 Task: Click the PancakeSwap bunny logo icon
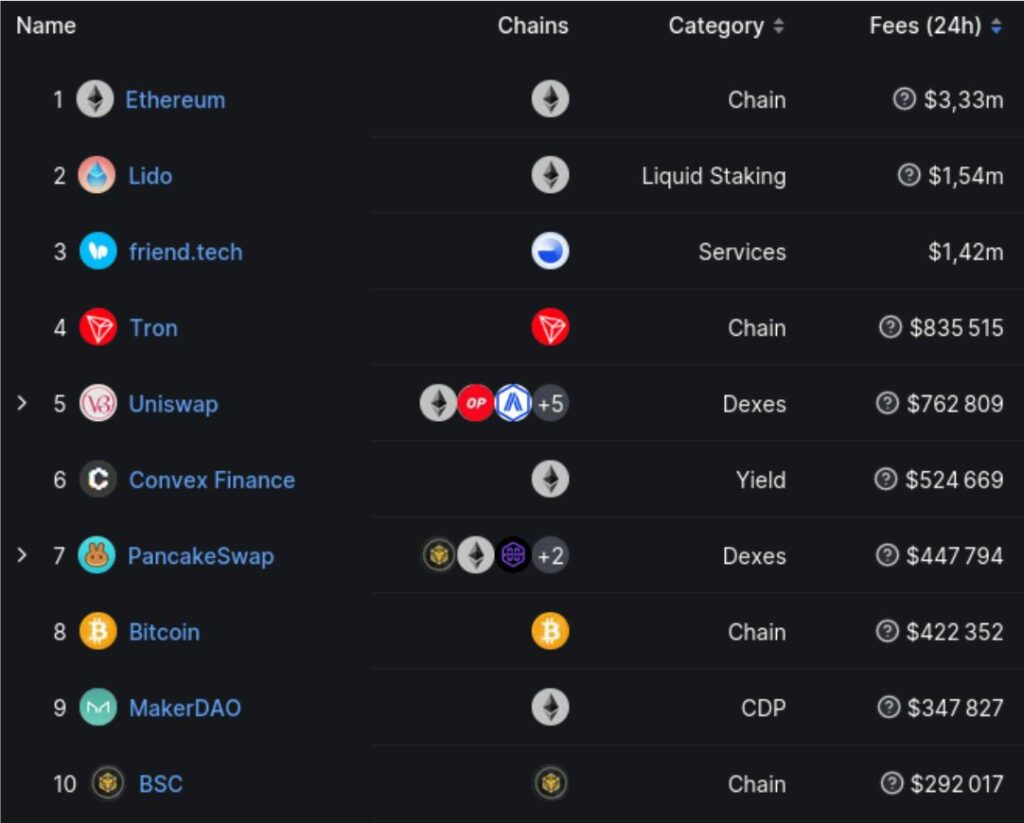(x=97, y=556)
